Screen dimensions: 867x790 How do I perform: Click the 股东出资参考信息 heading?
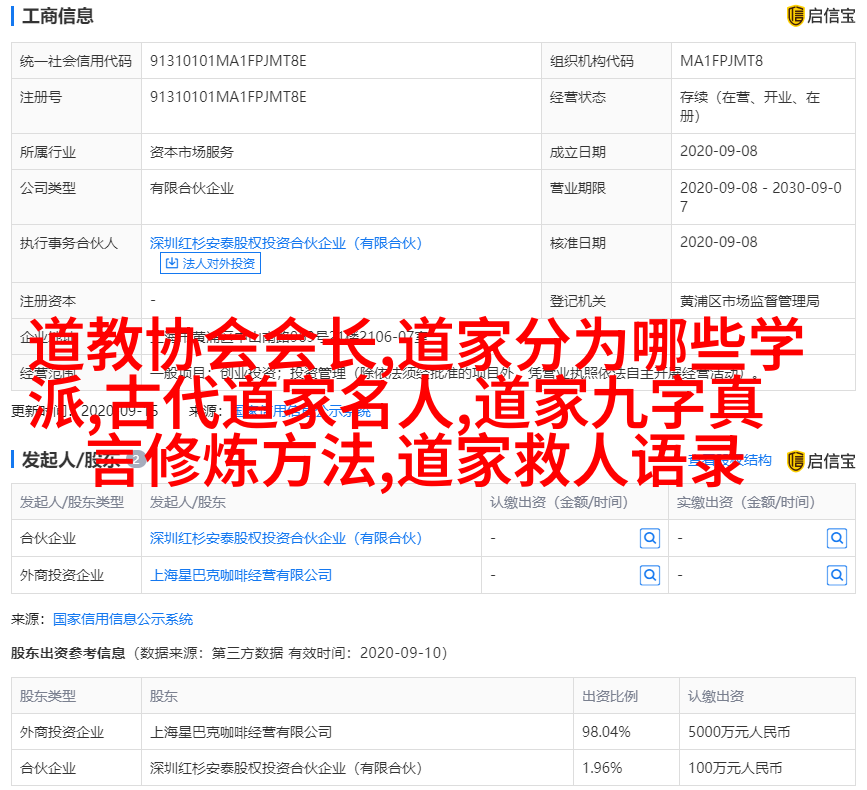tap(68, 653)
